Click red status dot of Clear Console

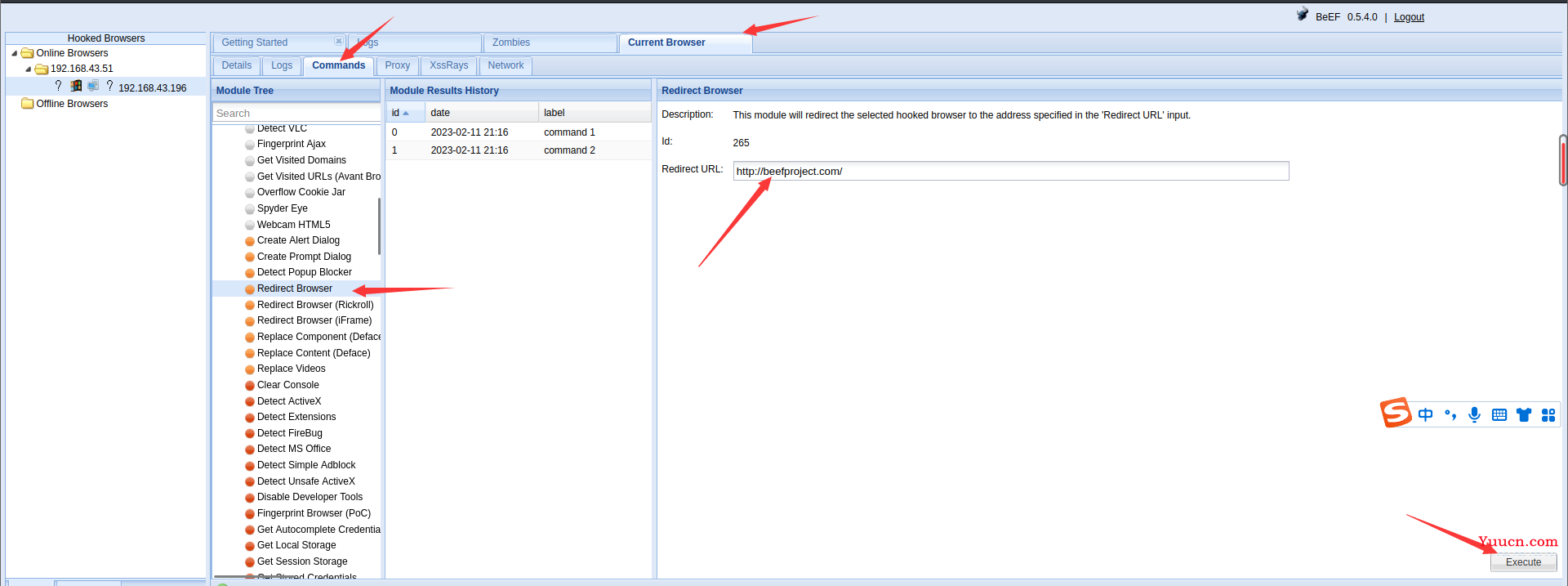pyautogui.click(x=250, y=386)
